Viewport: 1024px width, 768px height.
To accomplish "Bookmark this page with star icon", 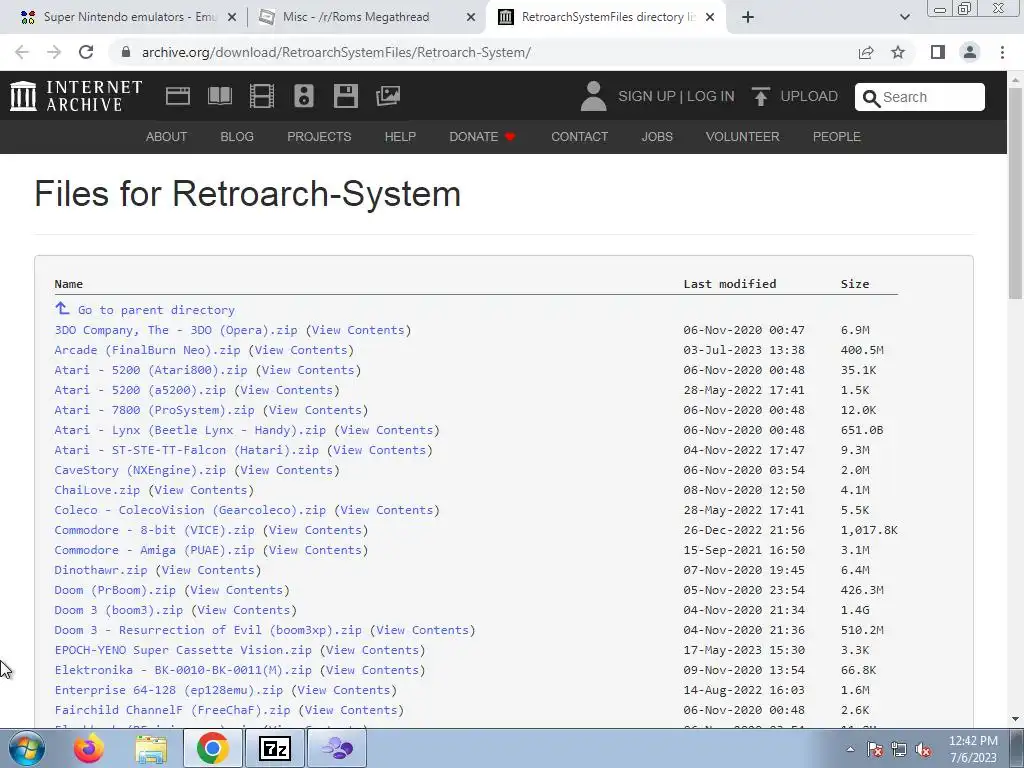I will (898, 52).
